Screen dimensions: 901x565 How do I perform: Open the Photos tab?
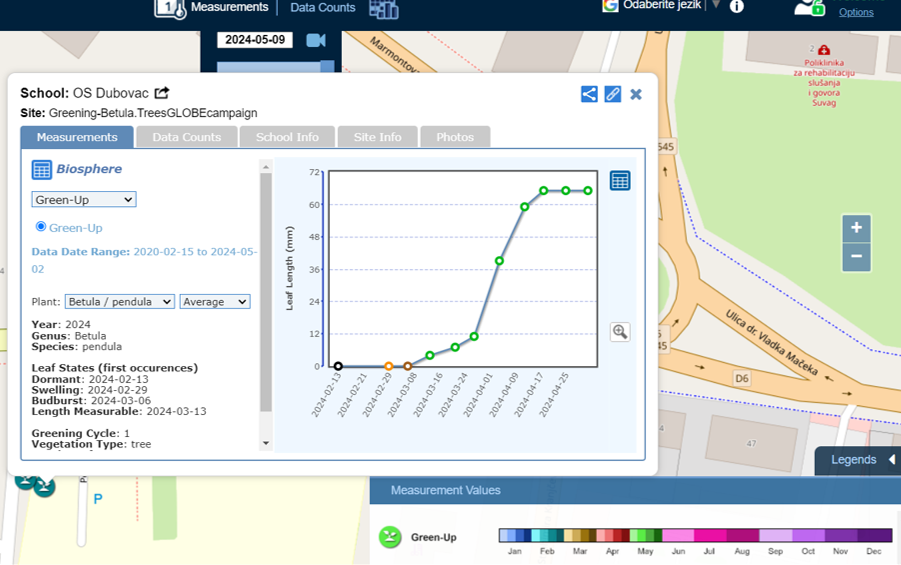[x=455, y=137]
